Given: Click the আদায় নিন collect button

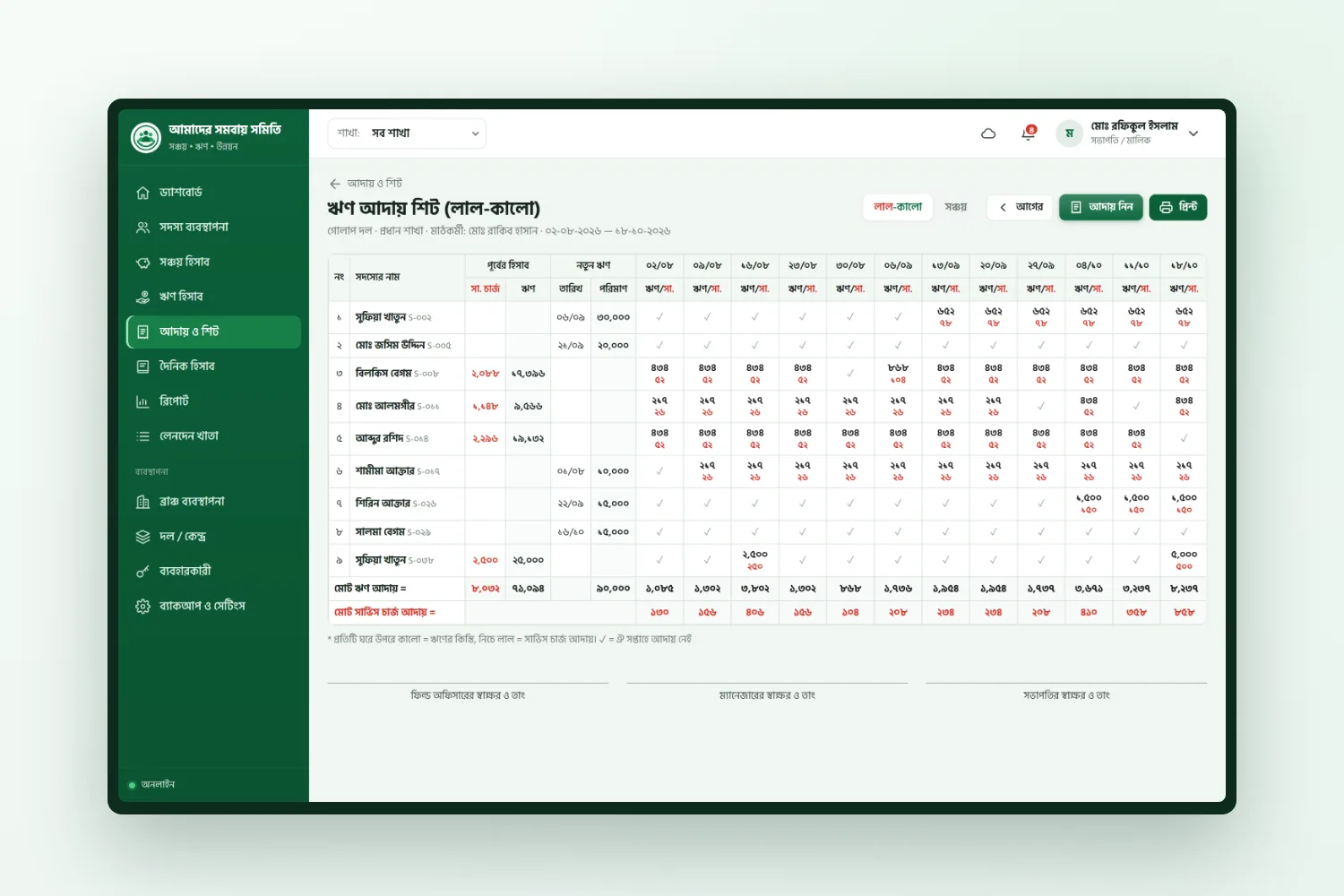Looking at the screenshot, I should point(1101,207).
